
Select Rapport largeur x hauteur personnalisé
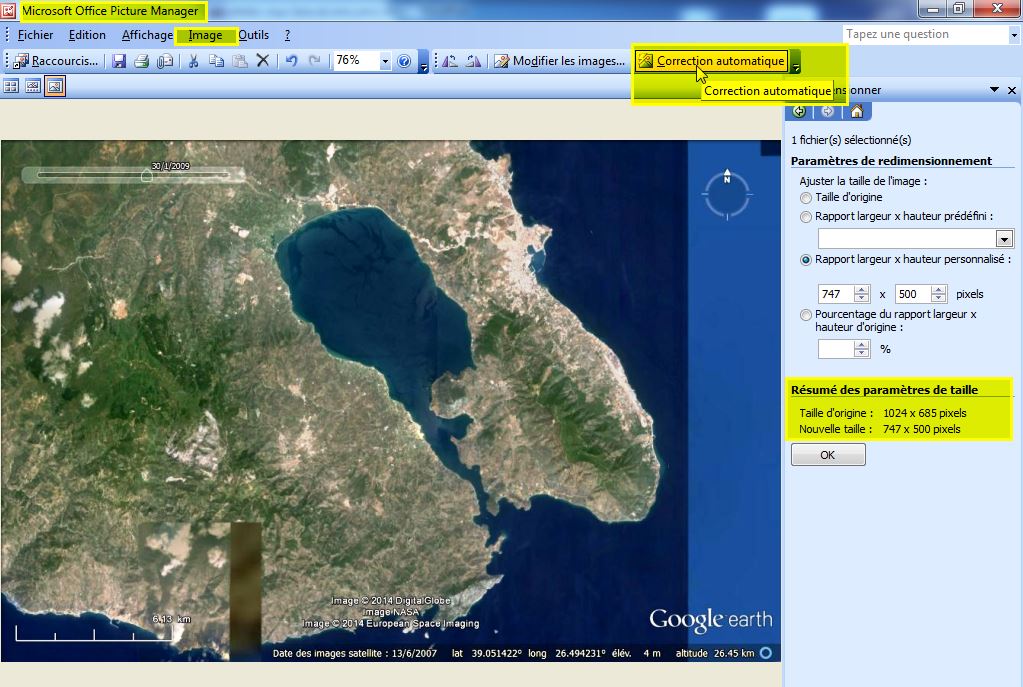[806, 260]
